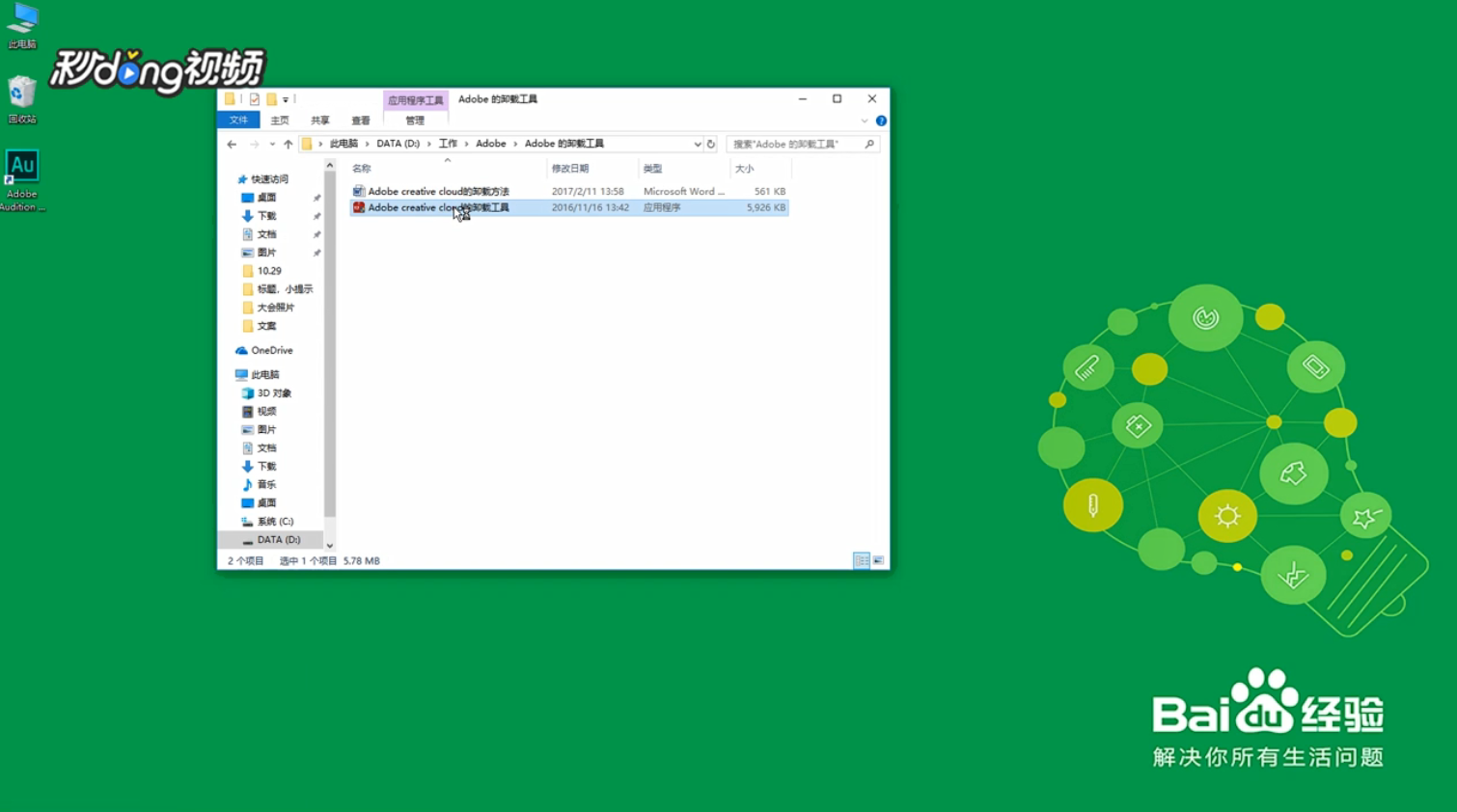Refresh the current folder view
This screenshot has width=1457, height=812.
pos(711,145)
